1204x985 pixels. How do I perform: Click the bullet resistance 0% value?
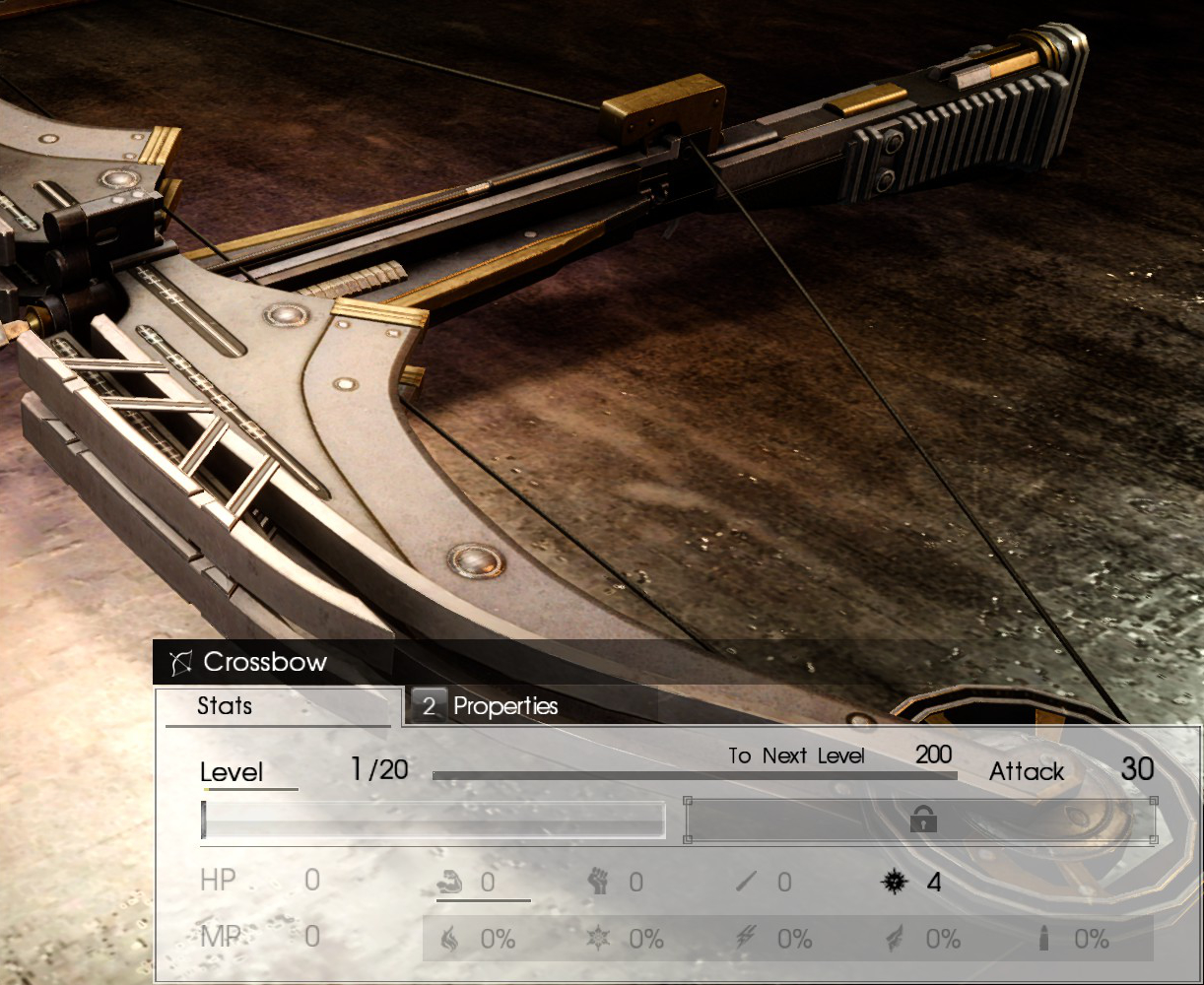coord(1092,940)
